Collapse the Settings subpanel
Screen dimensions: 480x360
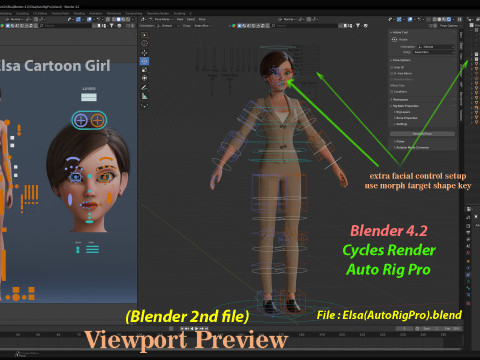coord(400,124)
